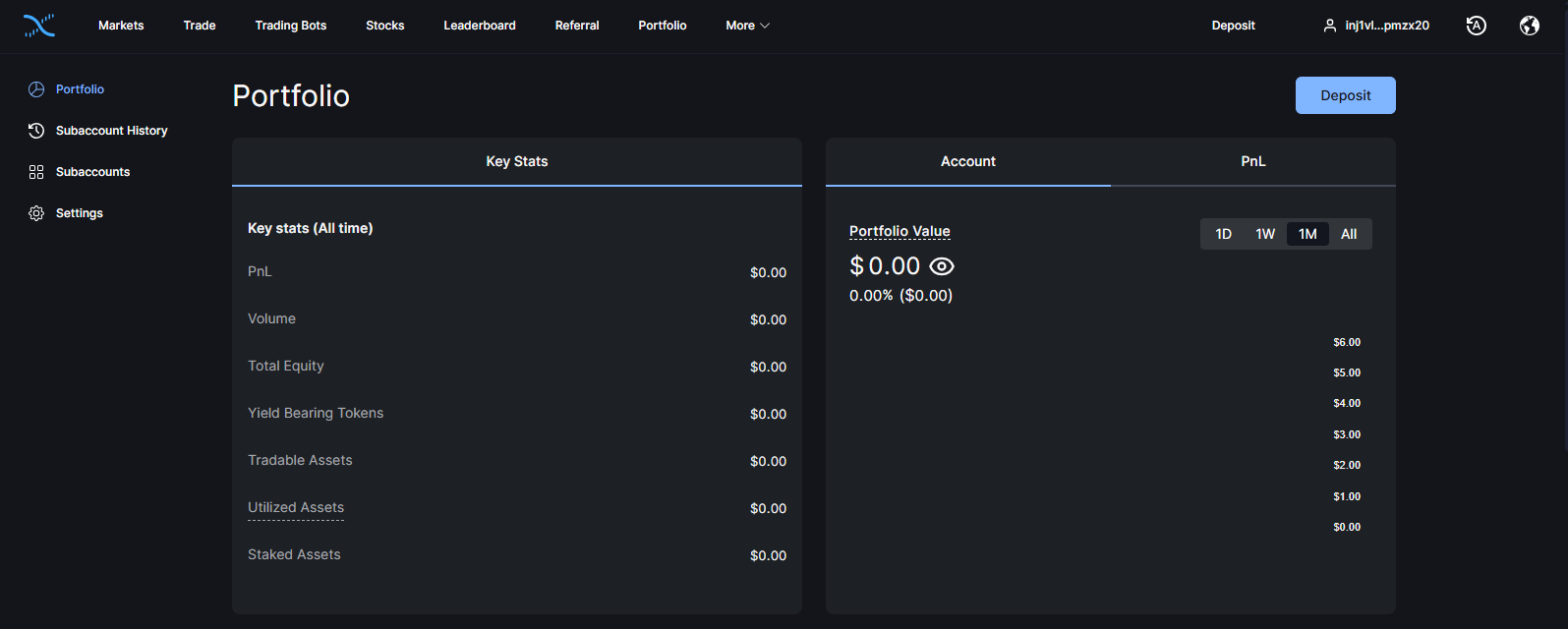Open wallet address inj1vl...pmzx20 menu

pyautogui.click(x=1387, y=26)
